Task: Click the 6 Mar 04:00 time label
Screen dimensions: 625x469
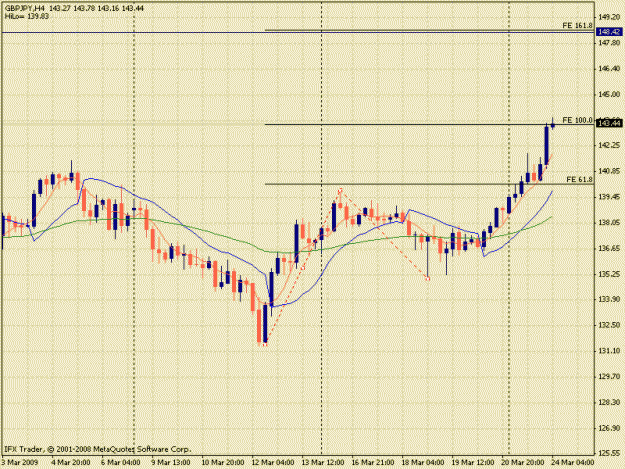Action: 120,462
